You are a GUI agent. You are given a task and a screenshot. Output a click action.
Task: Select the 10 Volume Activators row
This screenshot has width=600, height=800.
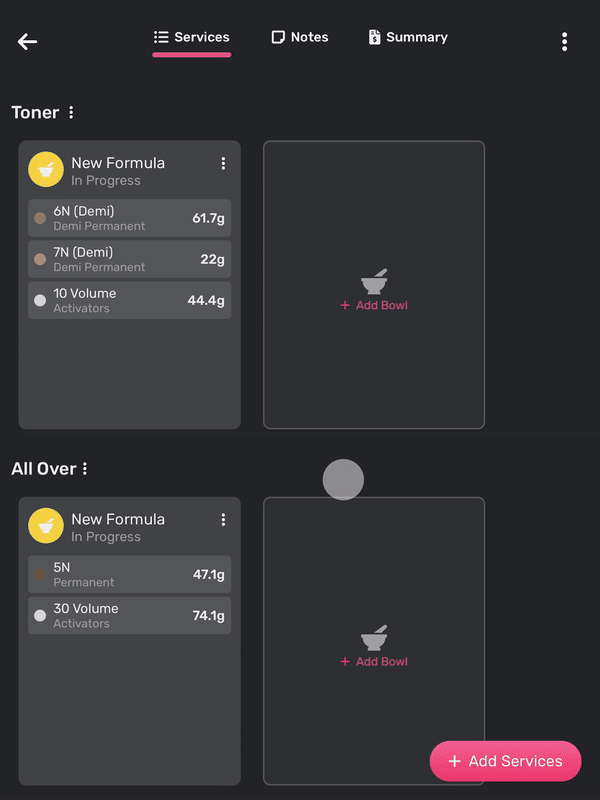[x=129, y=300]
